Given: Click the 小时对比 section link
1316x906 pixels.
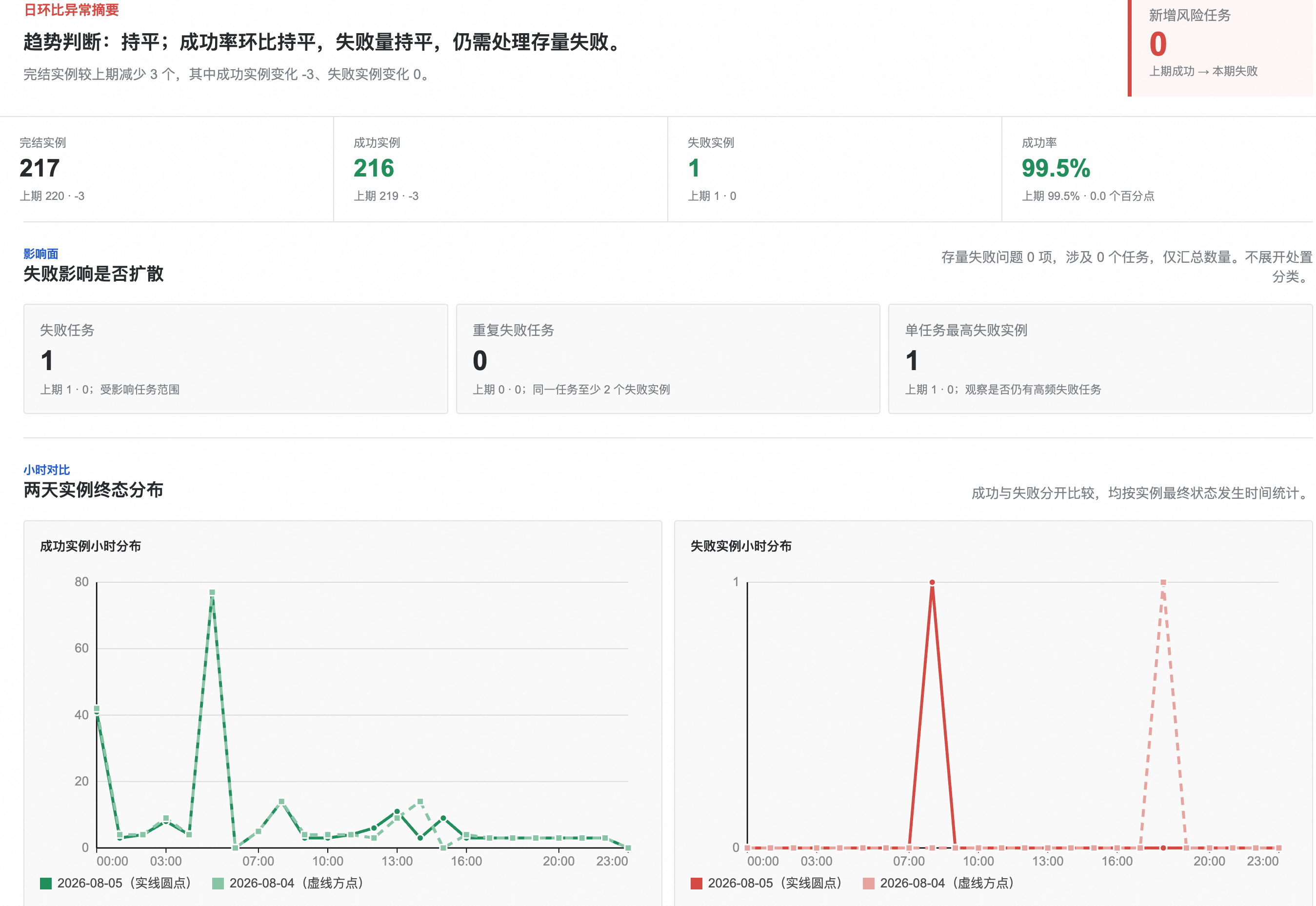Looking at the screenshot, I should tap(46, 470).
